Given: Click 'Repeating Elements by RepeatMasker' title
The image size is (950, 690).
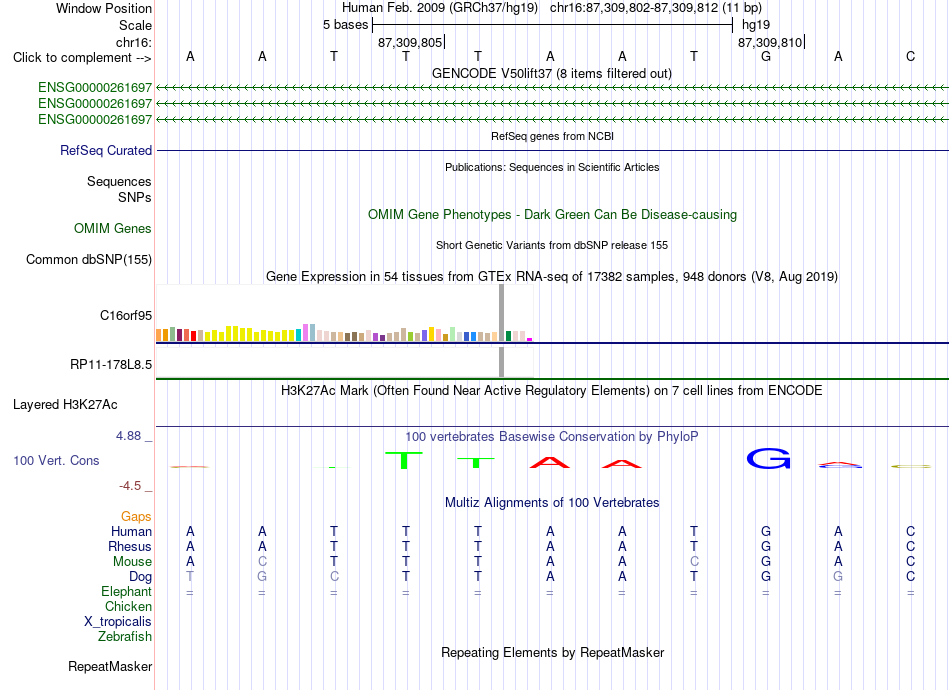Looking at the screenshot, I should (552, 652).
